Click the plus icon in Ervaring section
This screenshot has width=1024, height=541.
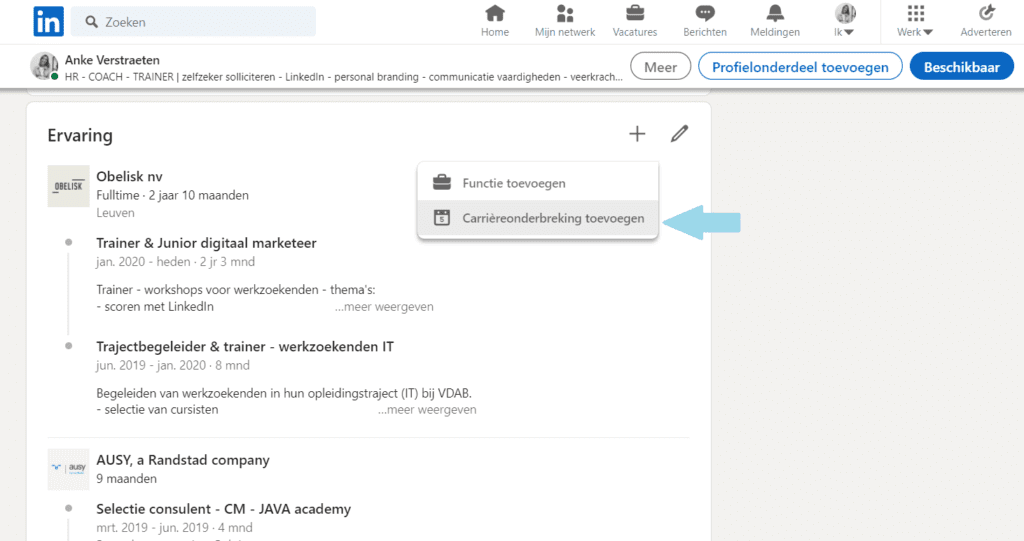click(637, 134)
